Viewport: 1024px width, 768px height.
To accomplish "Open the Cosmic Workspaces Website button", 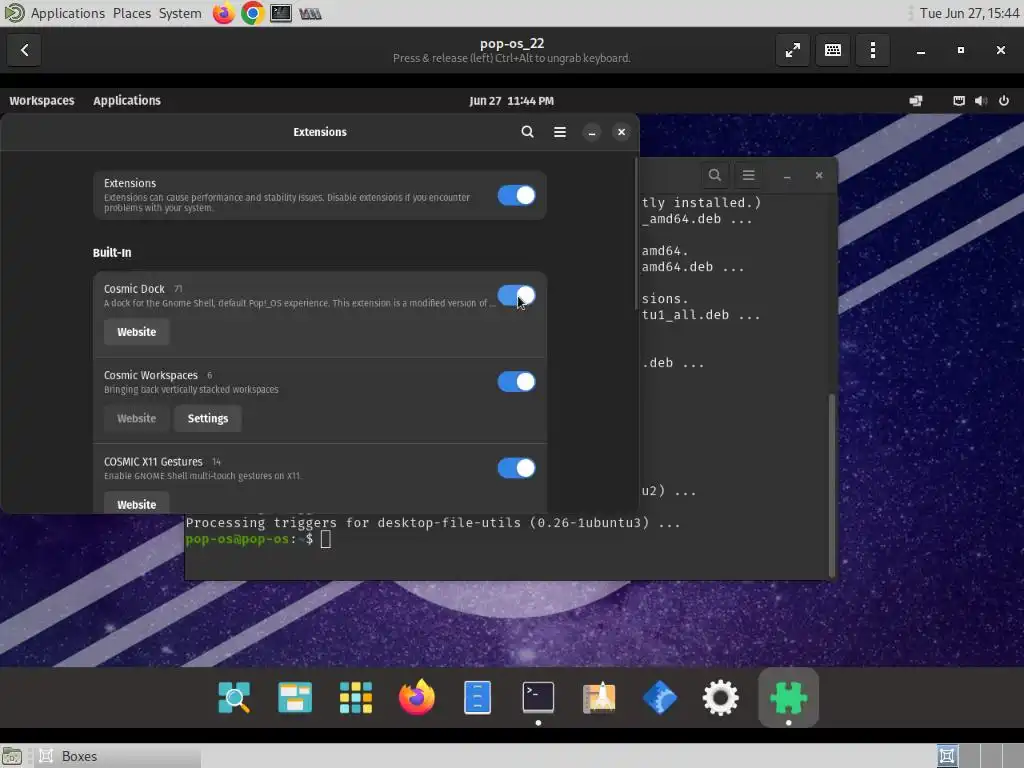I will pyautogui.click(x=136, y=418).
